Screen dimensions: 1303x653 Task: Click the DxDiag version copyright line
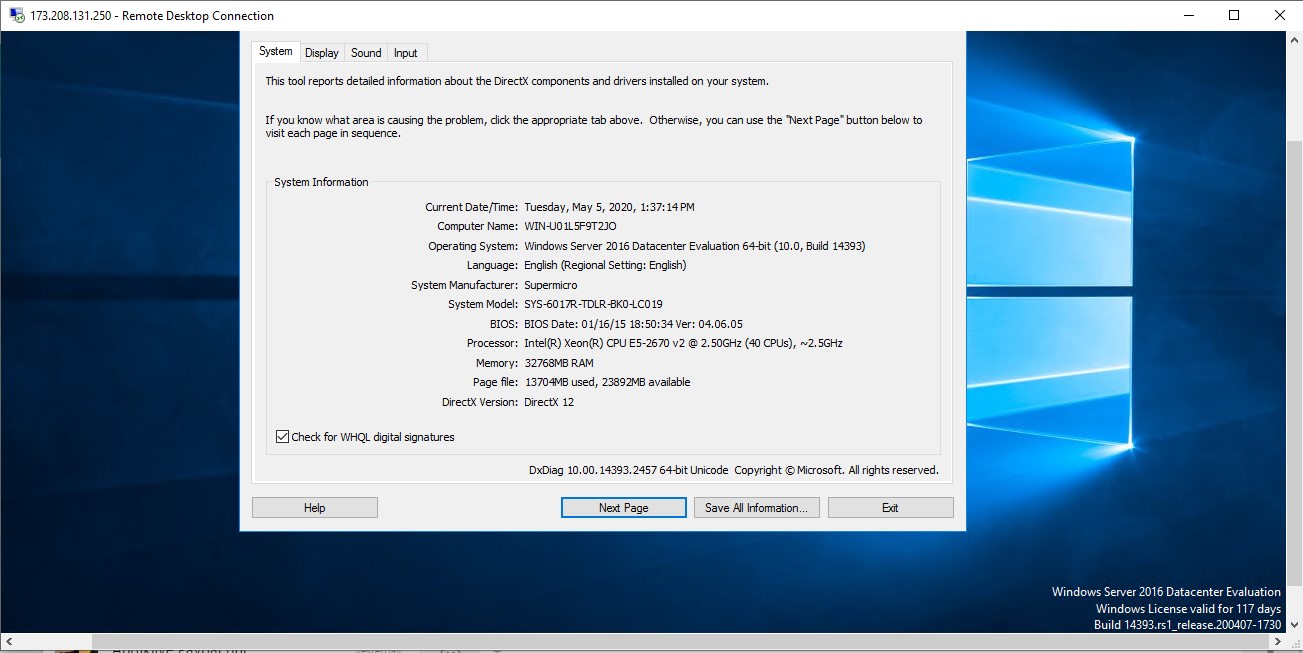[733, 470]
